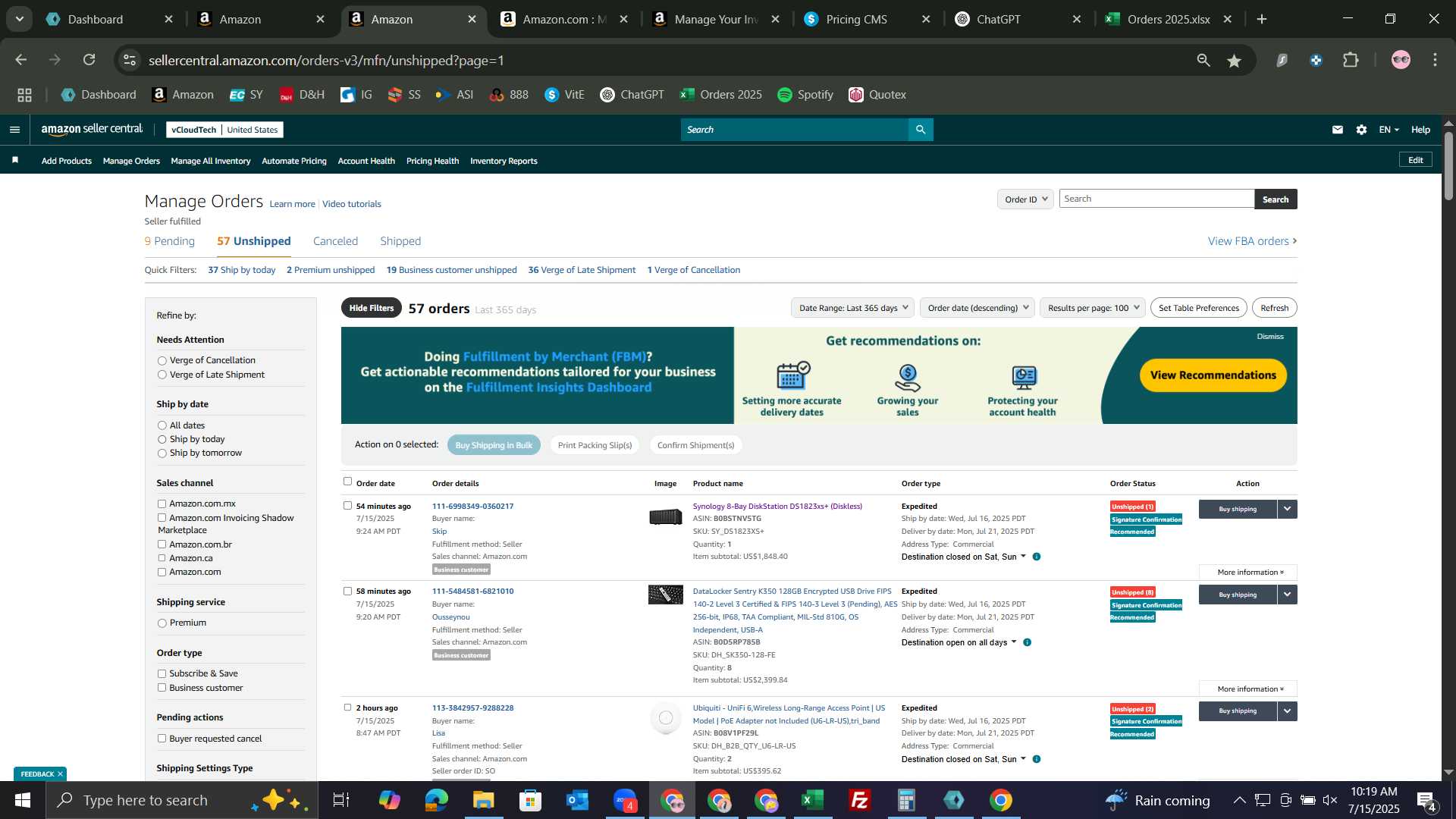
Task: Open the Orders 2025 bookmark
Action: [x=720, y=95]
